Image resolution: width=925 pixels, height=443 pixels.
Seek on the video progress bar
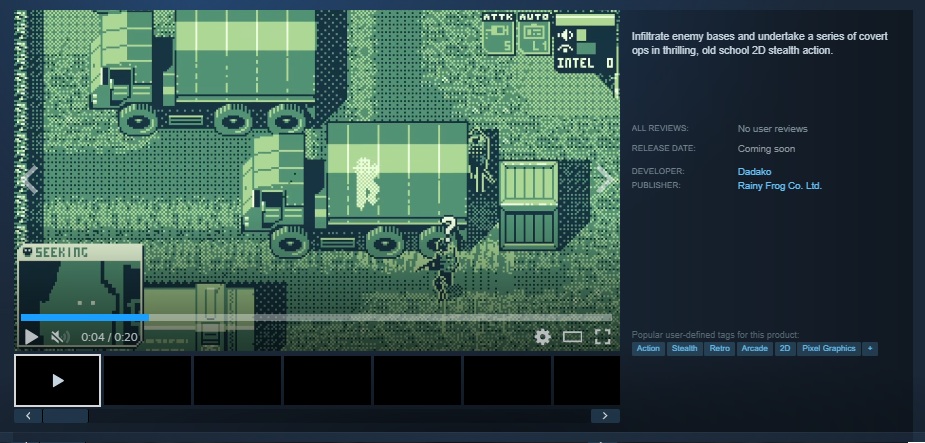(x=316, y=317)
